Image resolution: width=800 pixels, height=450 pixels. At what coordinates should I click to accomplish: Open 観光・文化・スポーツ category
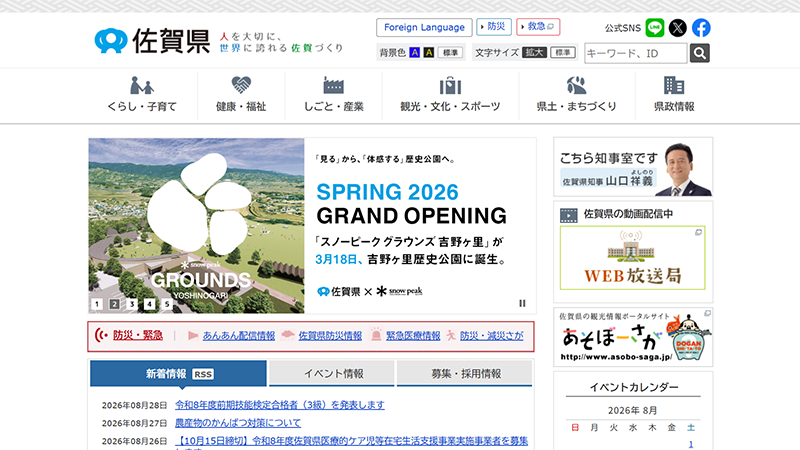click(x=450, y=95)
